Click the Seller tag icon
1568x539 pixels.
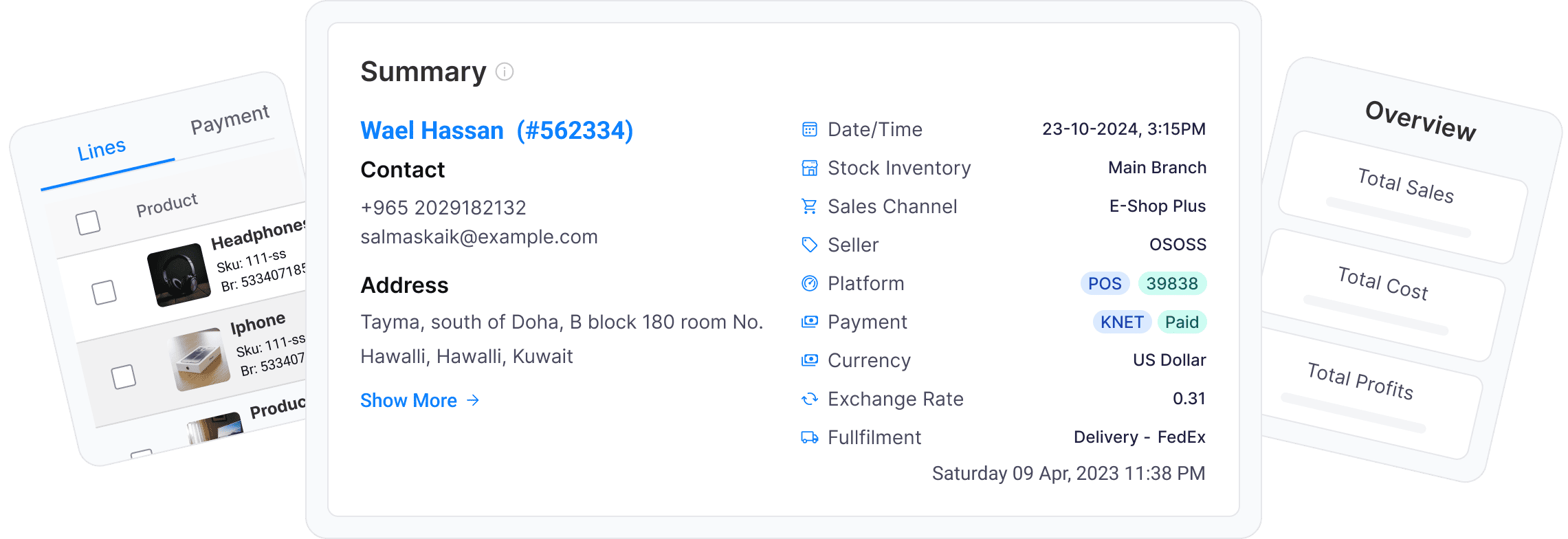[x=810, y=245]
